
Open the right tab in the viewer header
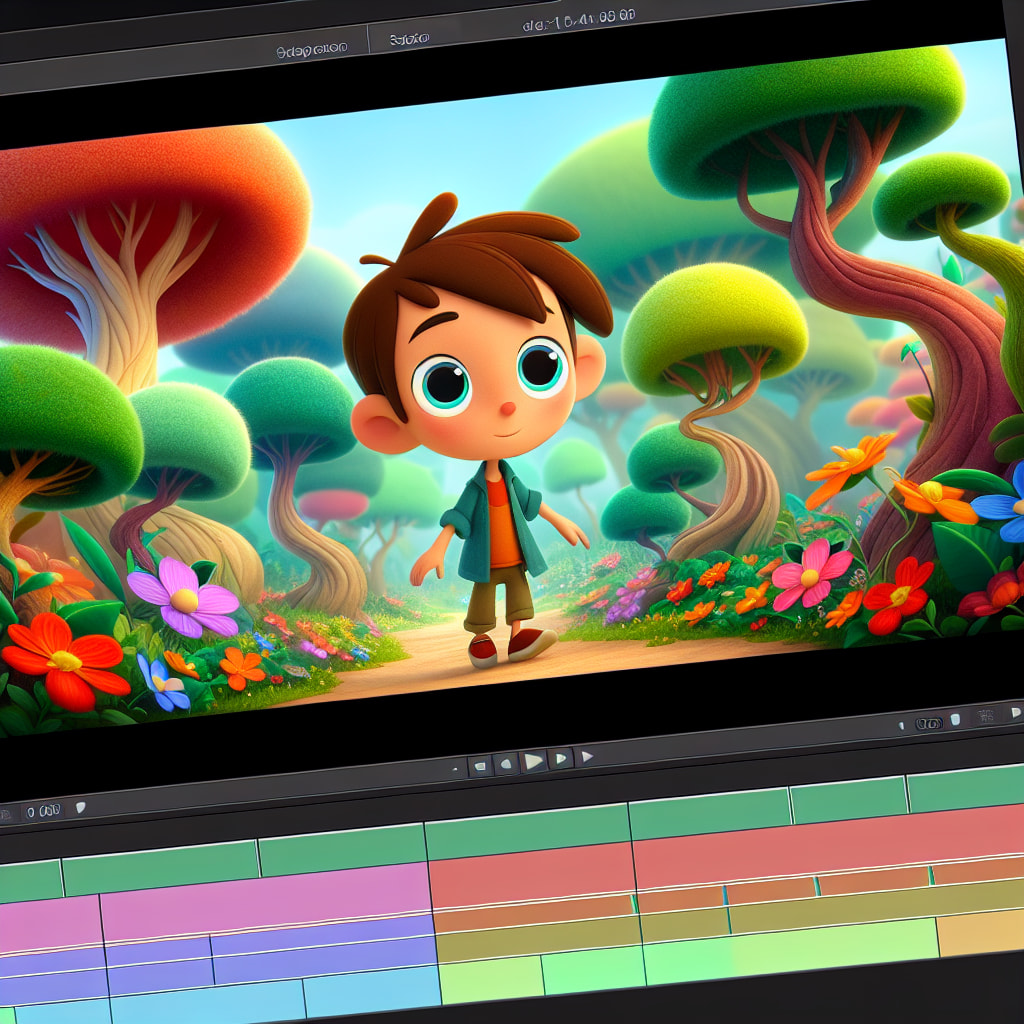409,40
